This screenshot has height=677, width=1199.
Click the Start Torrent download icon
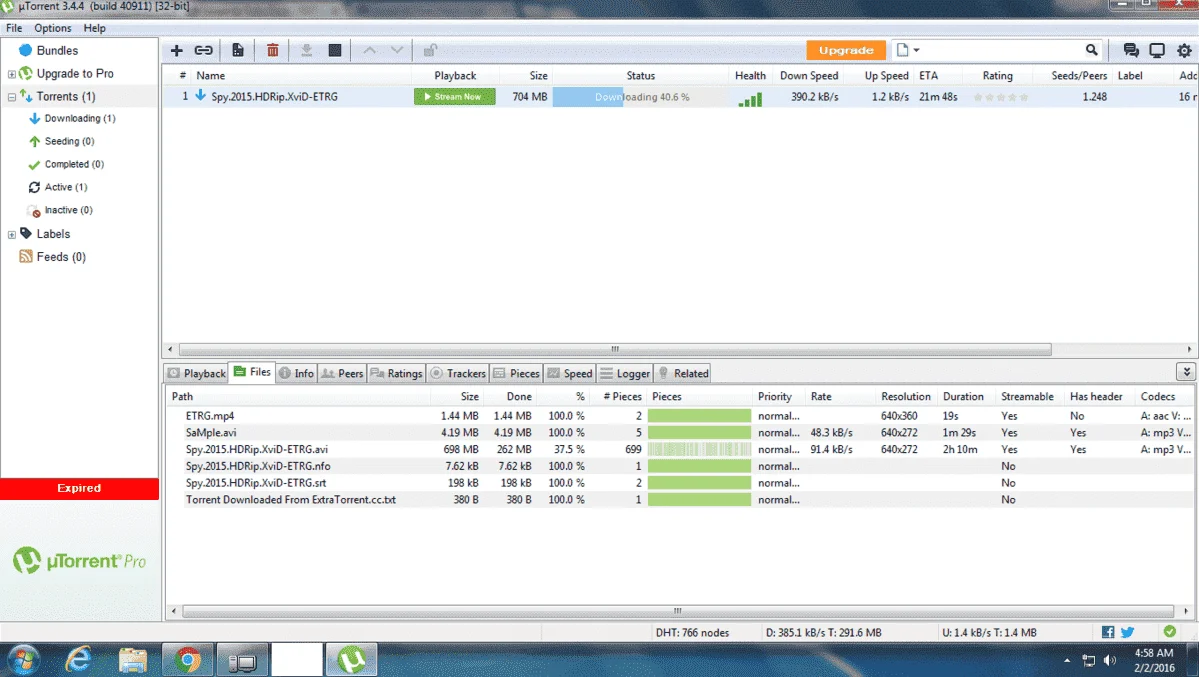(306, 50)
